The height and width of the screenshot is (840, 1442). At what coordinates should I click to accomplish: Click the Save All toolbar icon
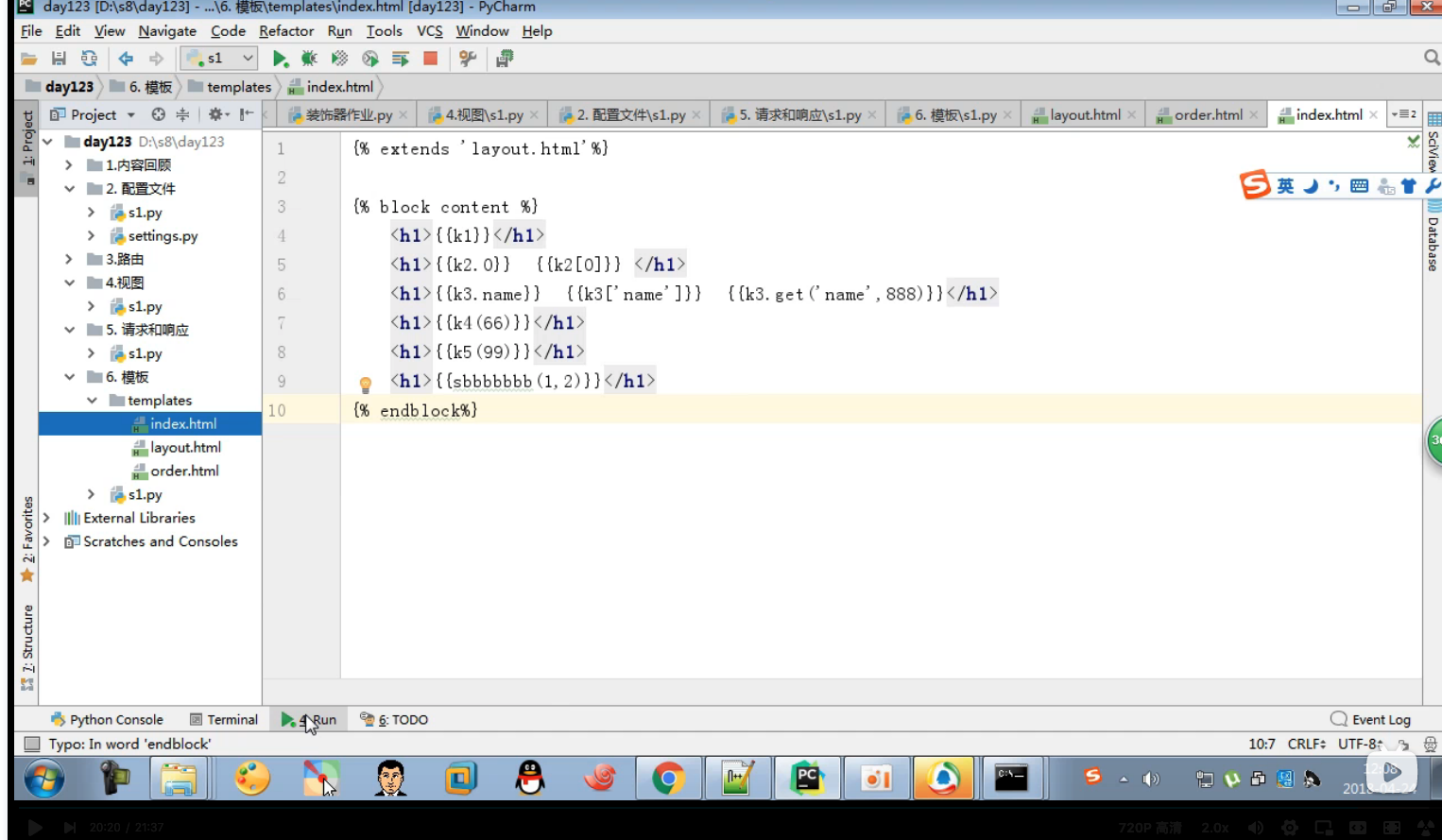(x=59, y=59)
